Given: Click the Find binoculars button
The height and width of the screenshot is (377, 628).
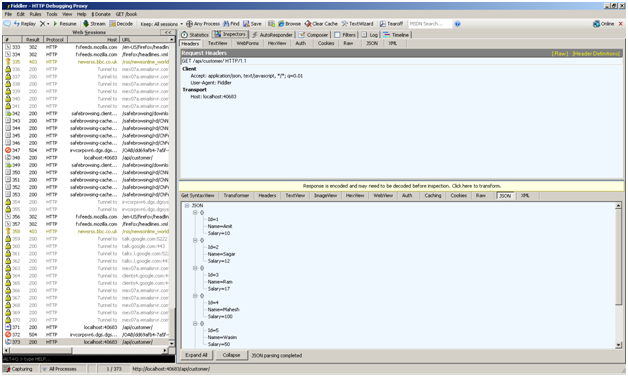Looking at the screenshot, I should point(231,24).
